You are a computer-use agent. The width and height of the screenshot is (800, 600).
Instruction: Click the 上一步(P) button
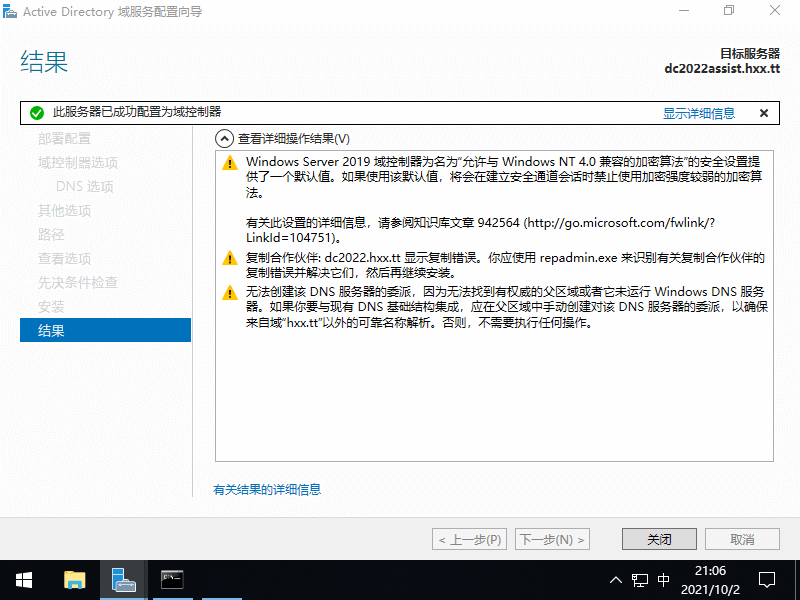click(469, 539)
